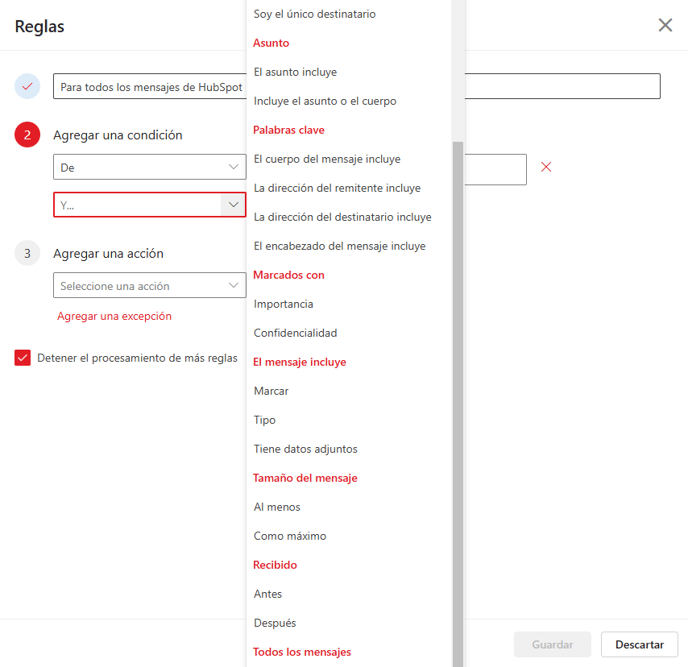Screen dimensions: 688x667
Task: Click the rule name text field
Action: pos(357,86)
